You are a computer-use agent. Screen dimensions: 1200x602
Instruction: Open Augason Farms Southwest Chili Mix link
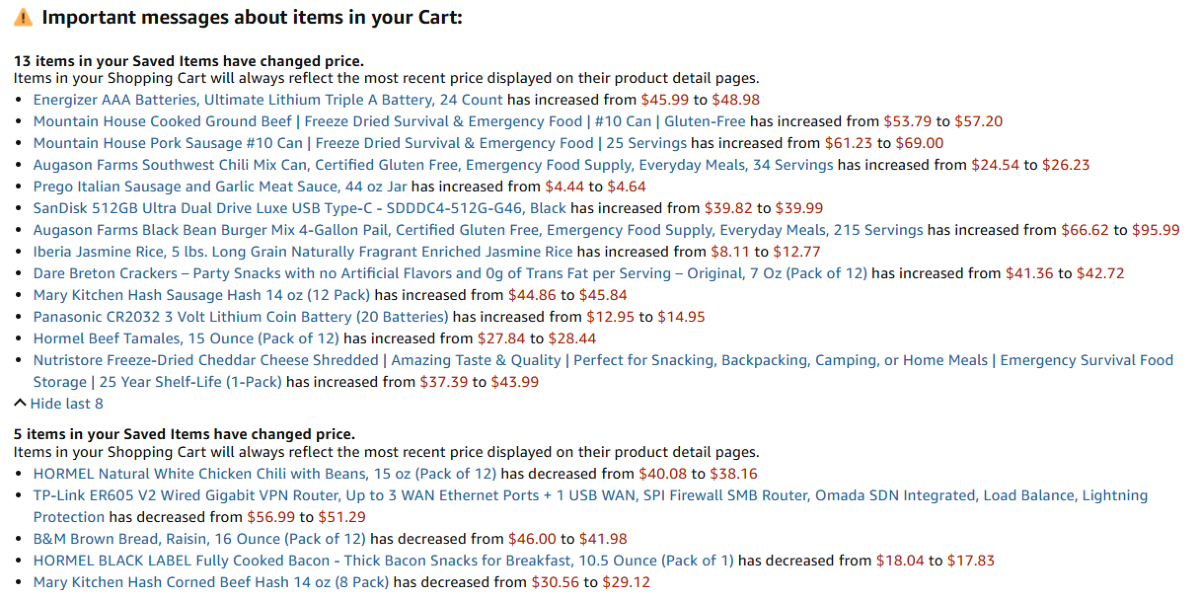433,165
